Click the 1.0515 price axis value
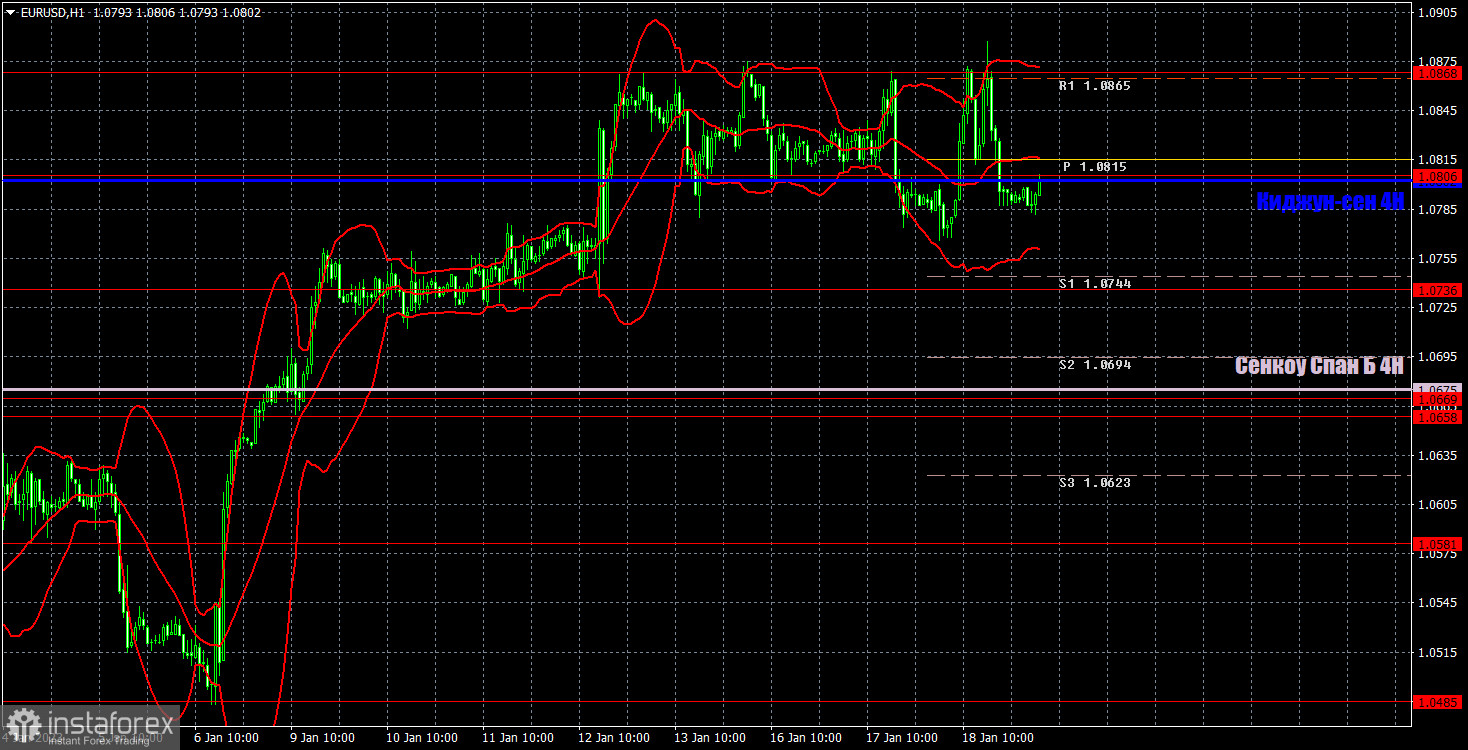The image size is (1468, 750). coord(1438,653)
